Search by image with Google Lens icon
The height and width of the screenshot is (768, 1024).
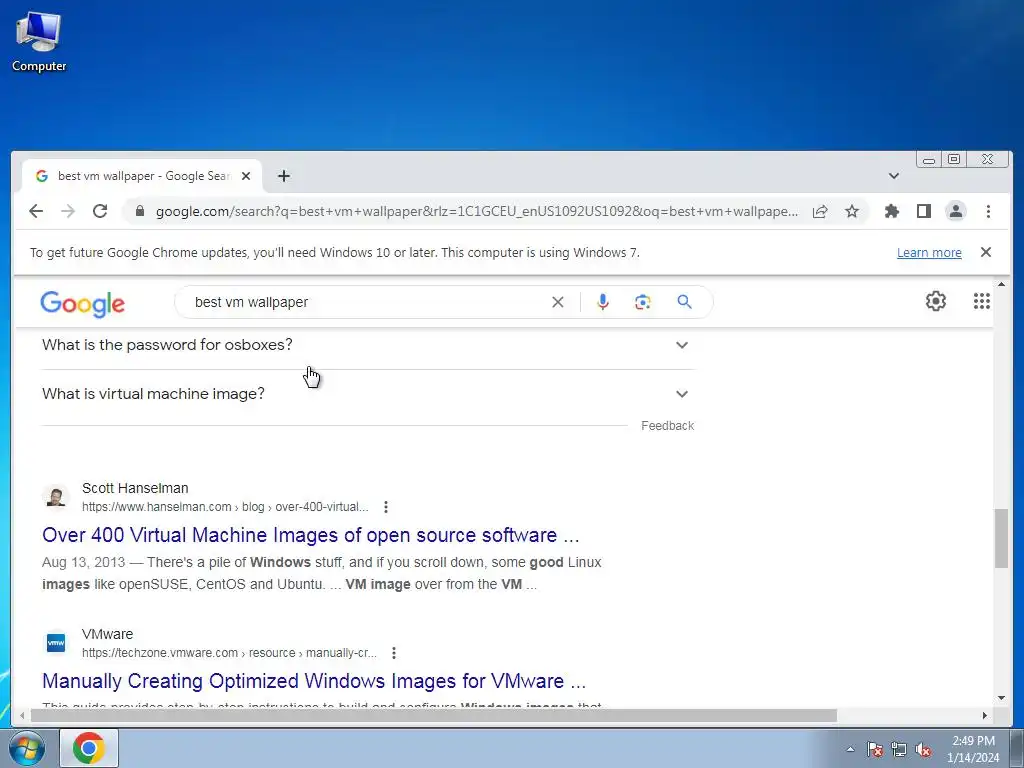pyautogui.click(x=643, y=302)
